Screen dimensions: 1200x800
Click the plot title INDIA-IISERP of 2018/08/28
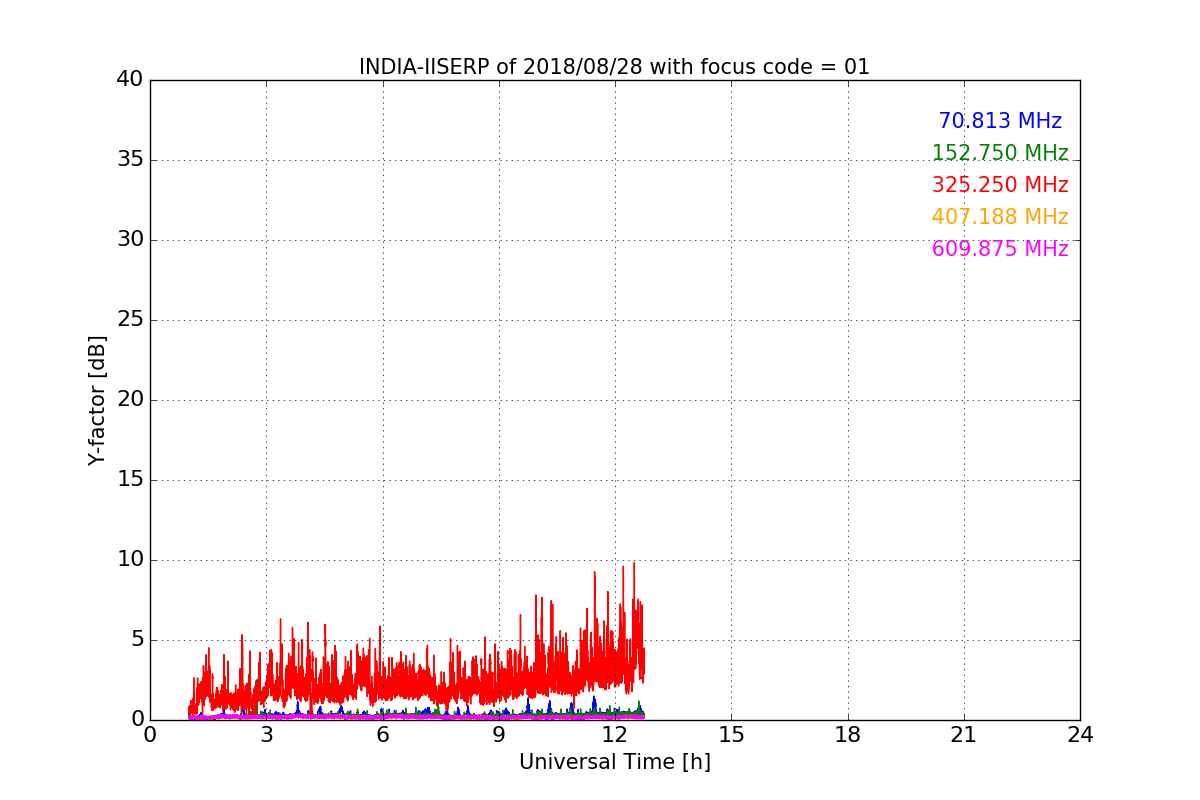click(x=614, y=67)
